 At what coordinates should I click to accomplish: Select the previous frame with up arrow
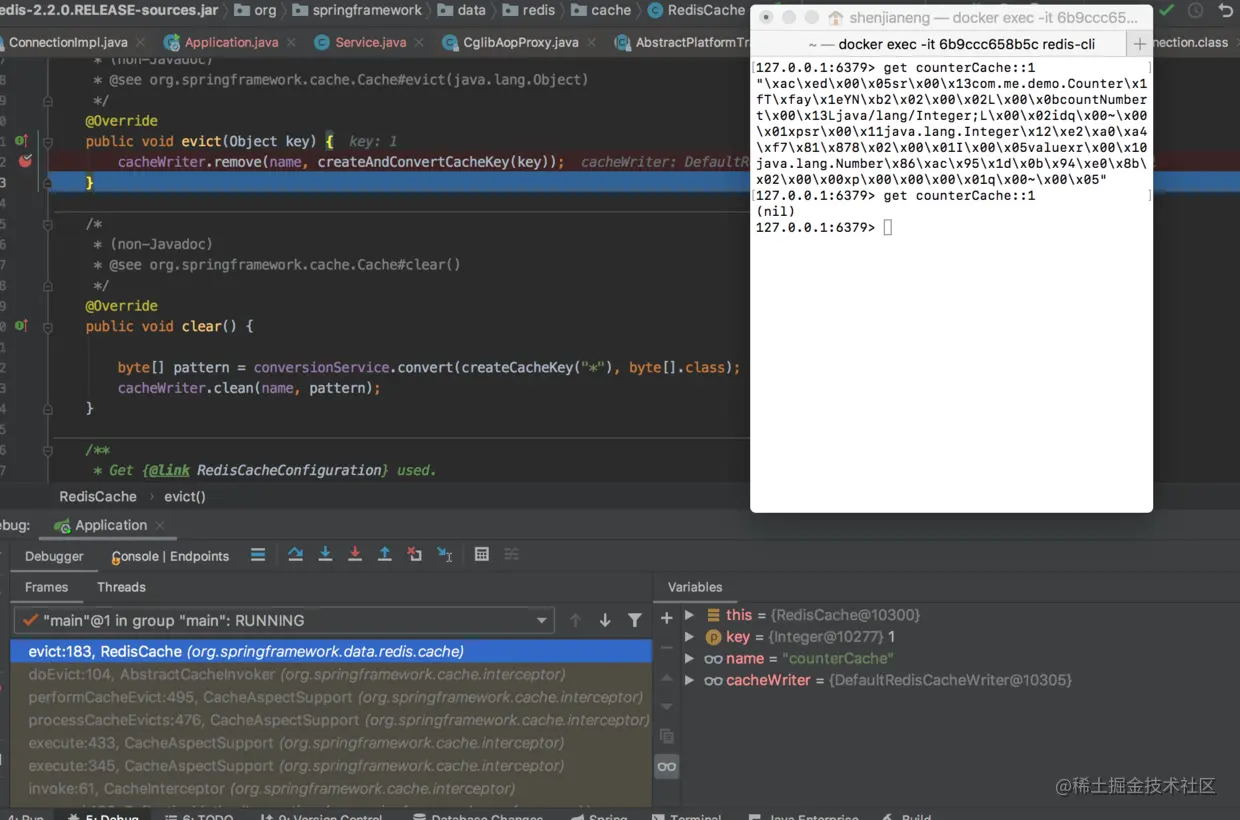pyautogui.click(x=575, y=621)
